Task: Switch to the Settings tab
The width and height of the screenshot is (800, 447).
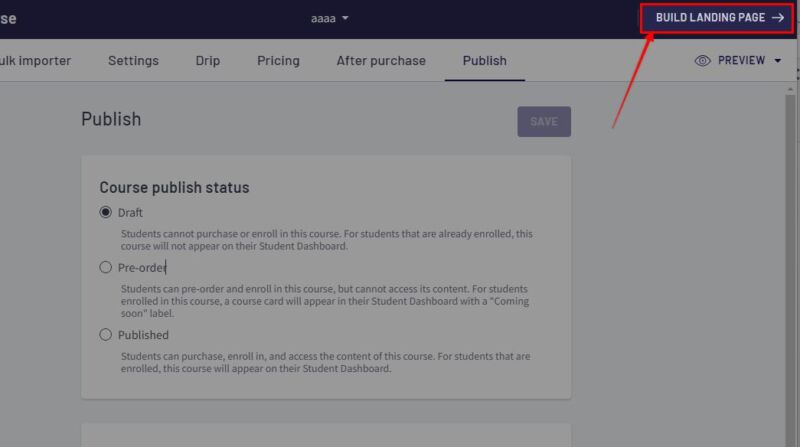Action: tap(133, 61)
